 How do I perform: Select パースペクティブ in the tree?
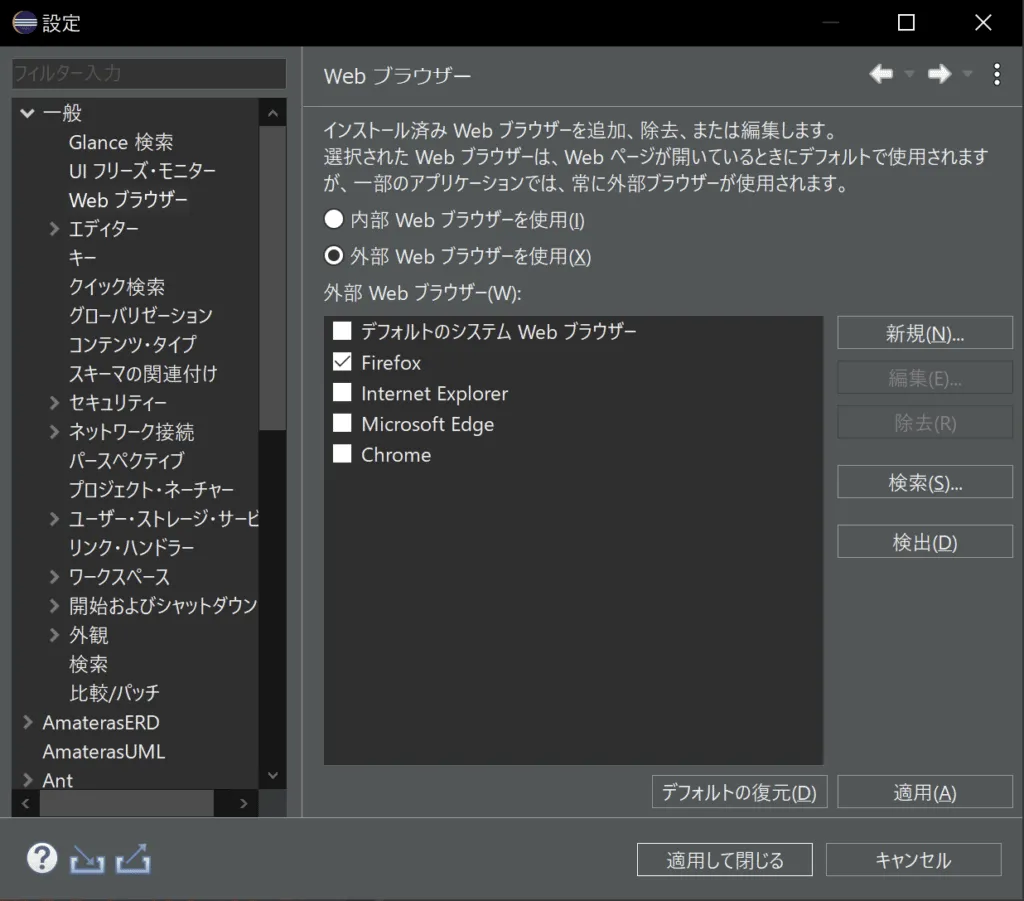(127, 461)
